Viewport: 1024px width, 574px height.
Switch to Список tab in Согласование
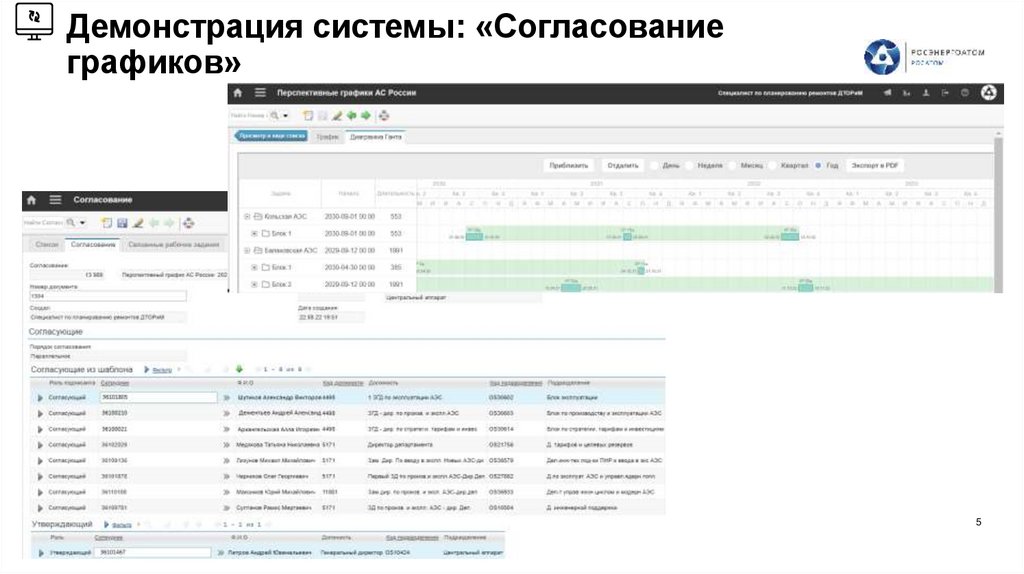click(x=46, y=244)
